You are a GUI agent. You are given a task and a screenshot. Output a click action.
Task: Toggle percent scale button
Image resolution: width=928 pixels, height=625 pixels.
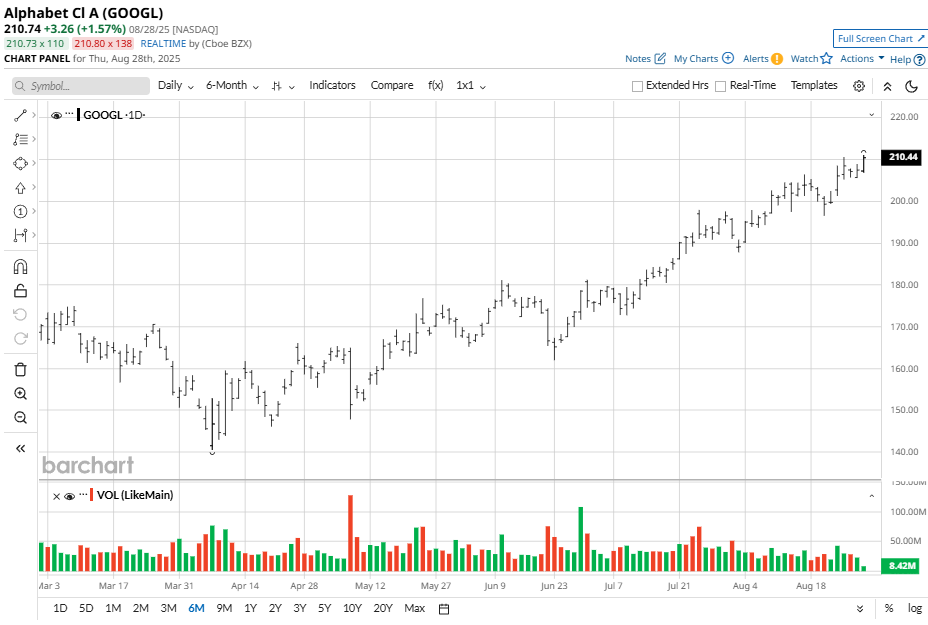click(889, 608)
